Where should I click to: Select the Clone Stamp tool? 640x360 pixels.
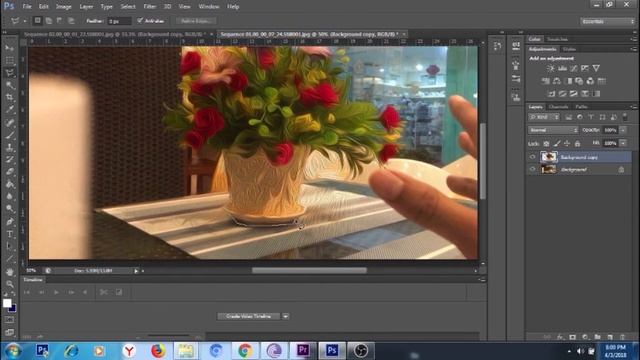point(10,147)
